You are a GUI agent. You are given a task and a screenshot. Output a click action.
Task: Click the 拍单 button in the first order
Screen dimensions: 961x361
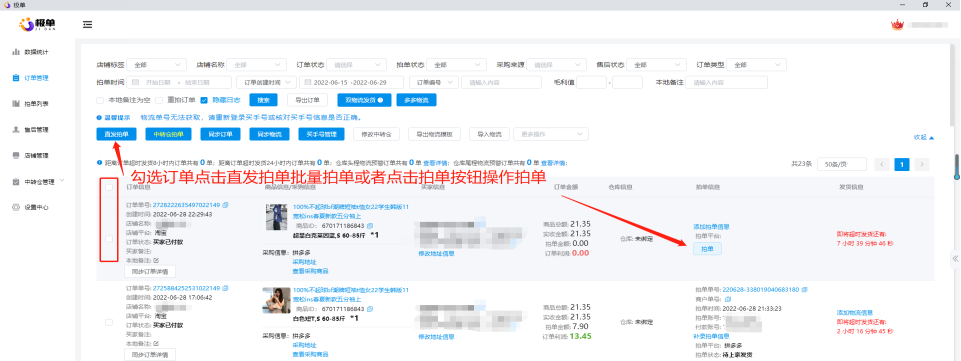coord(707,248)
